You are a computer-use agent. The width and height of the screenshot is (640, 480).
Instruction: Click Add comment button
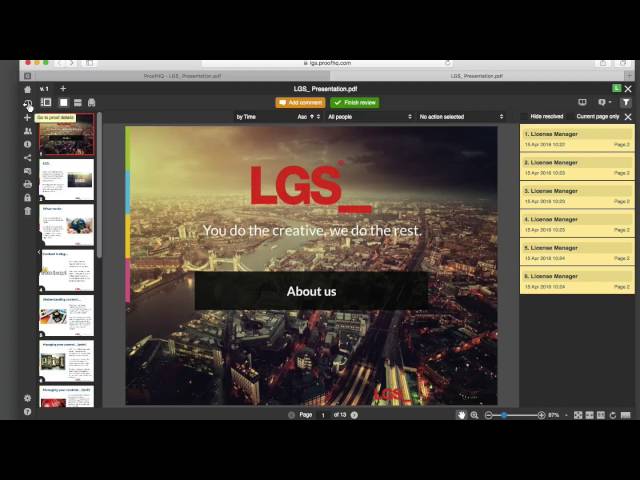click(300, 102)
